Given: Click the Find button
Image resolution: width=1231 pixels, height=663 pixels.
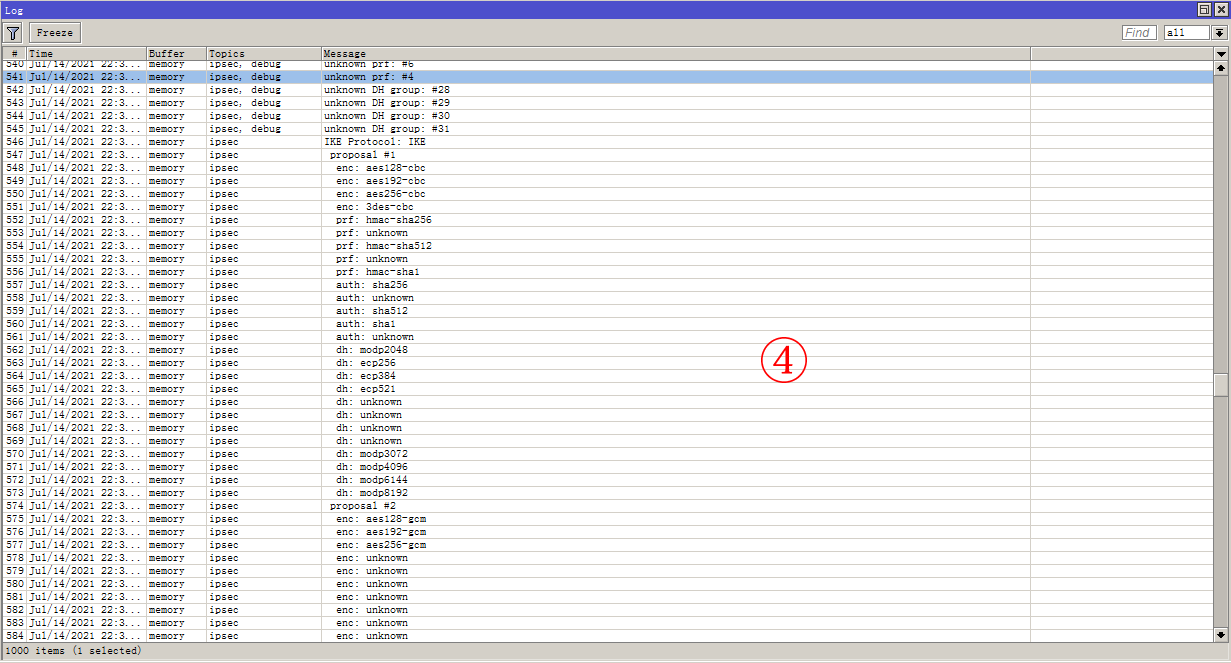Looking at the screenshot, I should click(x=1138, y=32).
